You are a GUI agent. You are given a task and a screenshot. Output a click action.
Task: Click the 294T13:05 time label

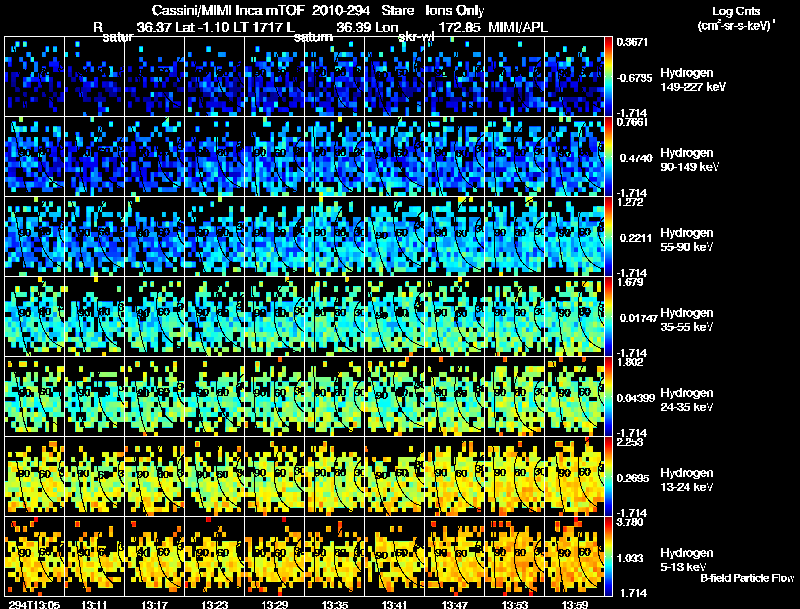[34, 604]
